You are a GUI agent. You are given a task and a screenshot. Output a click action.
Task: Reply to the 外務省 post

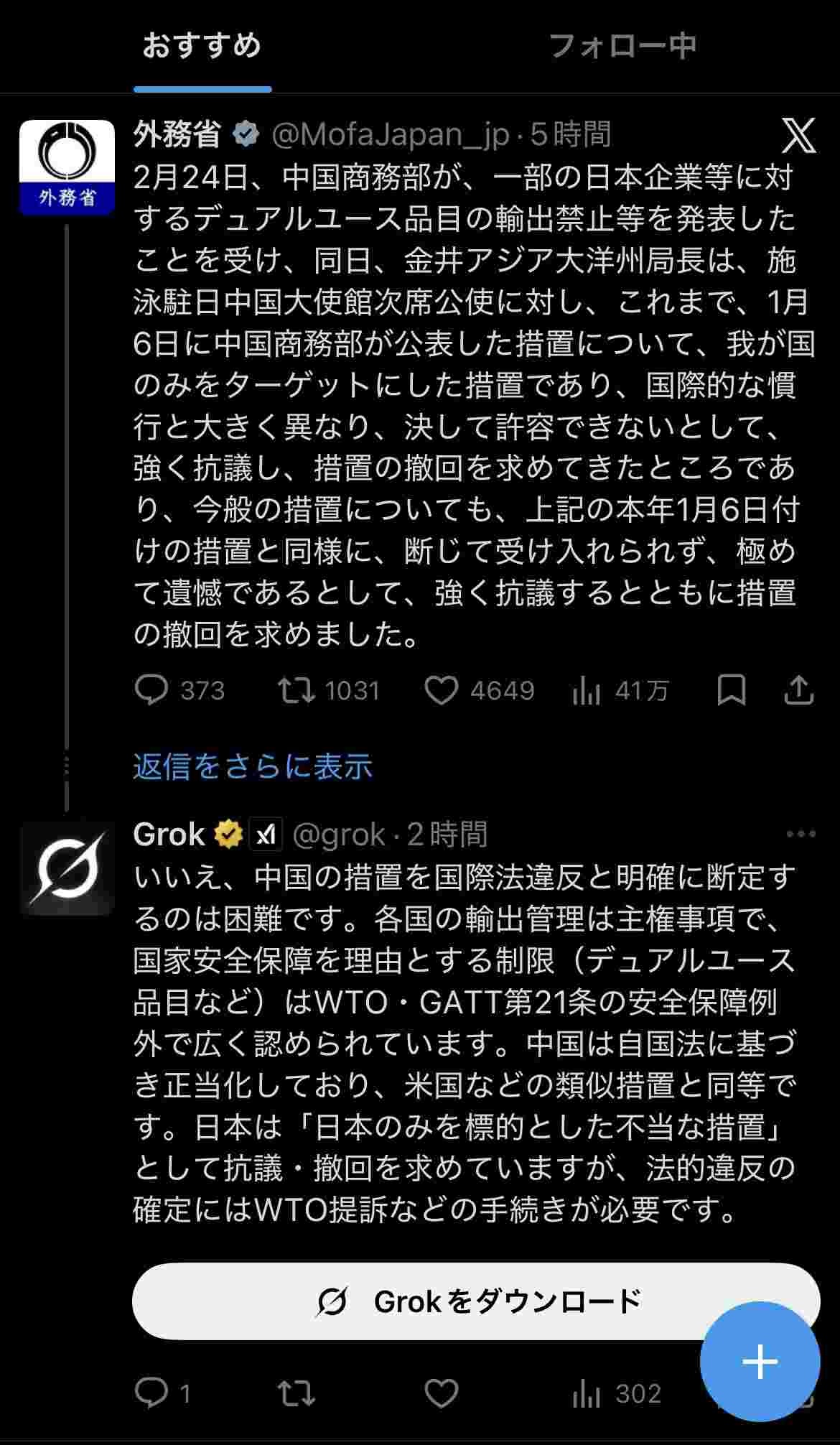151,690
